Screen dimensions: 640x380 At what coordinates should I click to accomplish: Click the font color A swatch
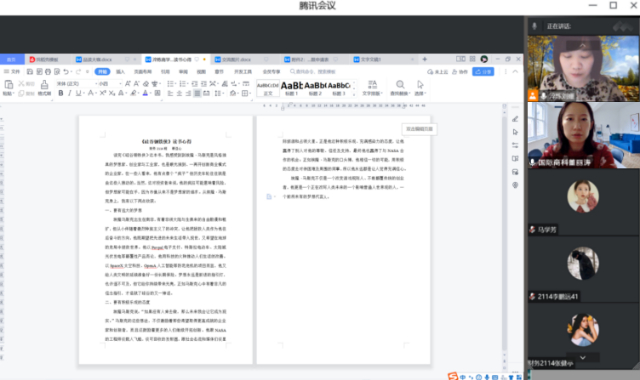tap(145, 93)
